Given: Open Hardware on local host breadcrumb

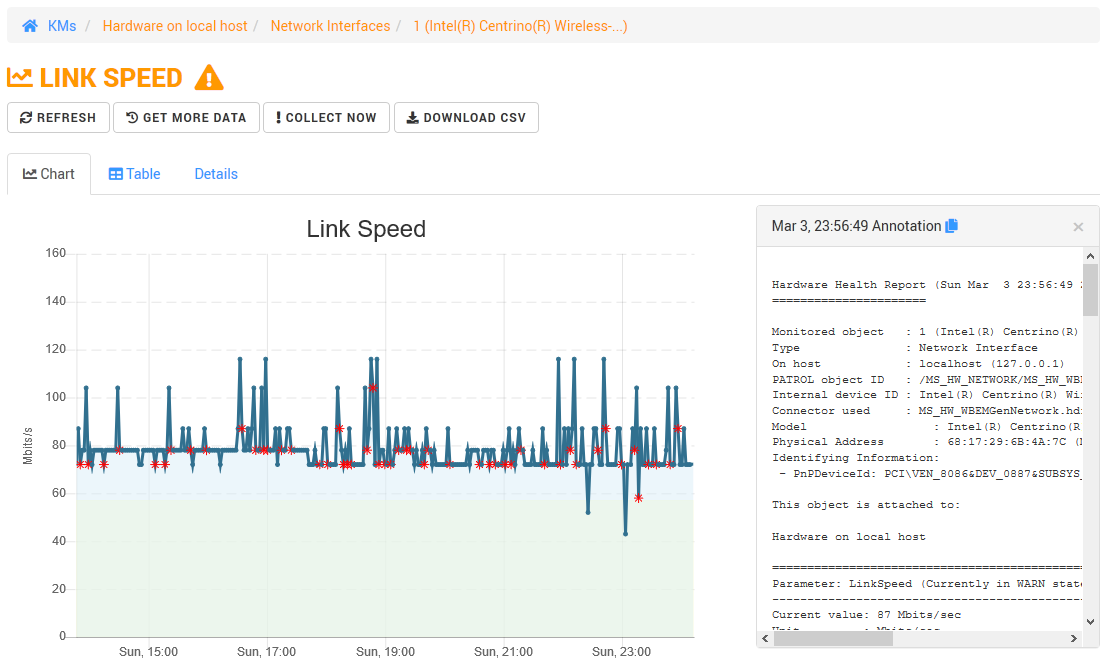Looking at the screenshot, I should tap(175, 26).
